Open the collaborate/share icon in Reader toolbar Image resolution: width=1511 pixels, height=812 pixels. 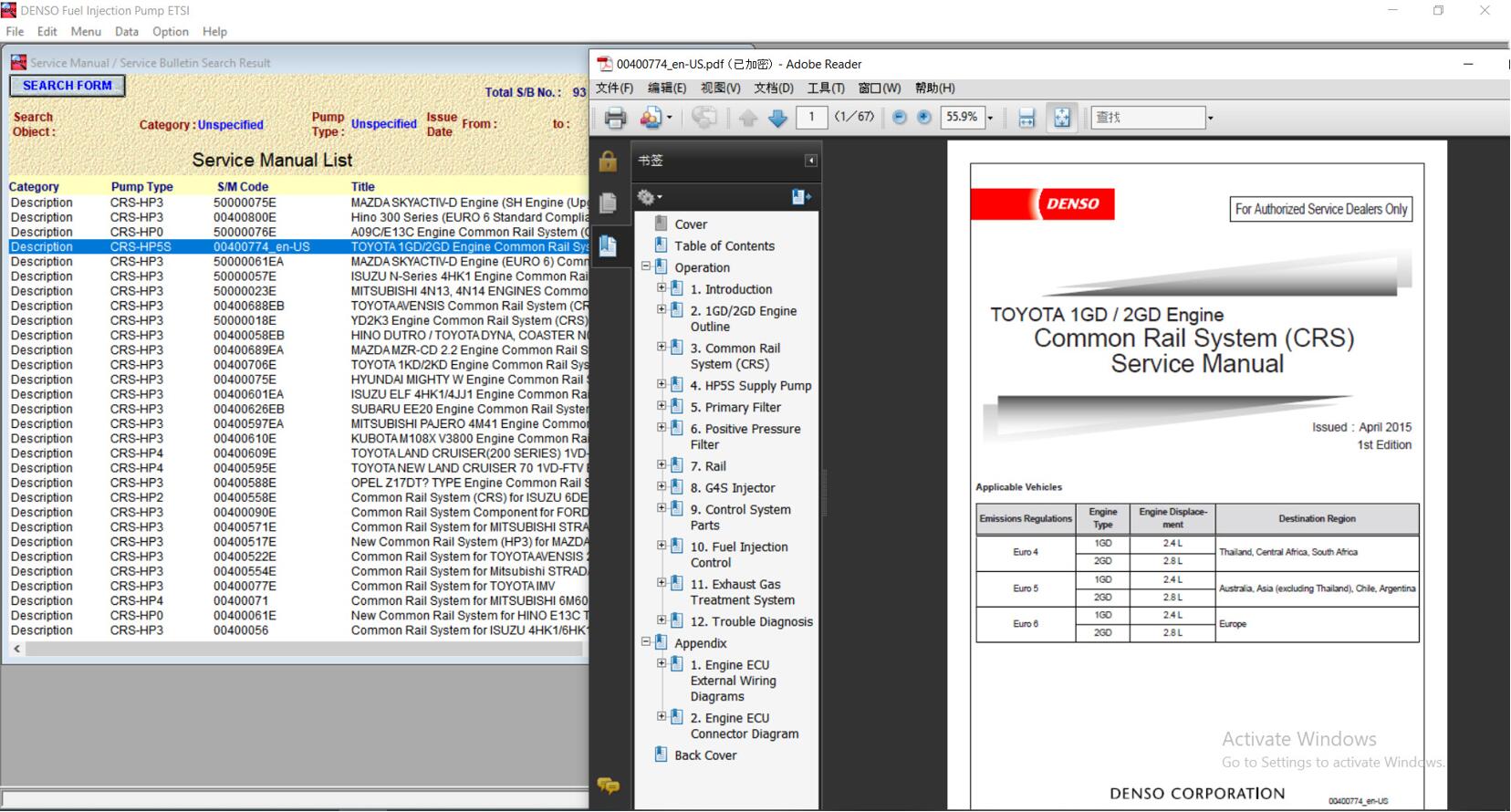coord(651,118)
